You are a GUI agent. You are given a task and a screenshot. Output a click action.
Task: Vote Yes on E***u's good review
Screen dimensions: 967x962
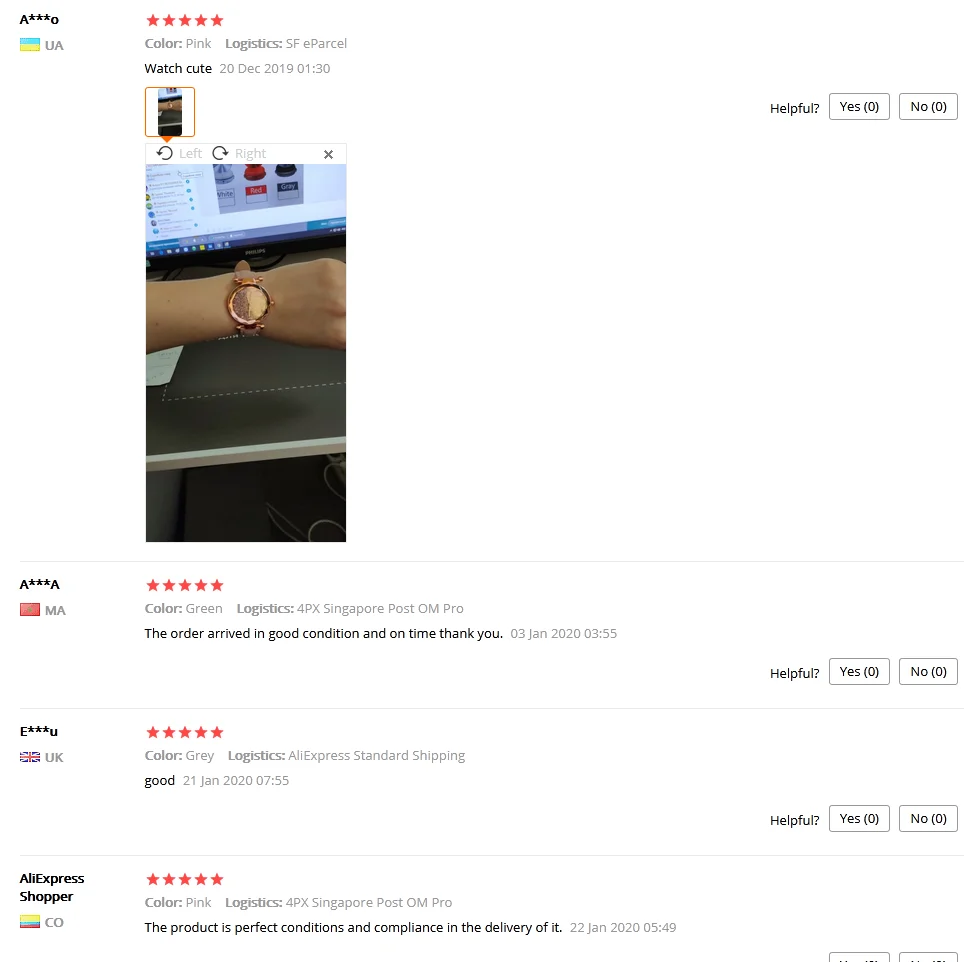pyautogui.click(x=859, y=818)
